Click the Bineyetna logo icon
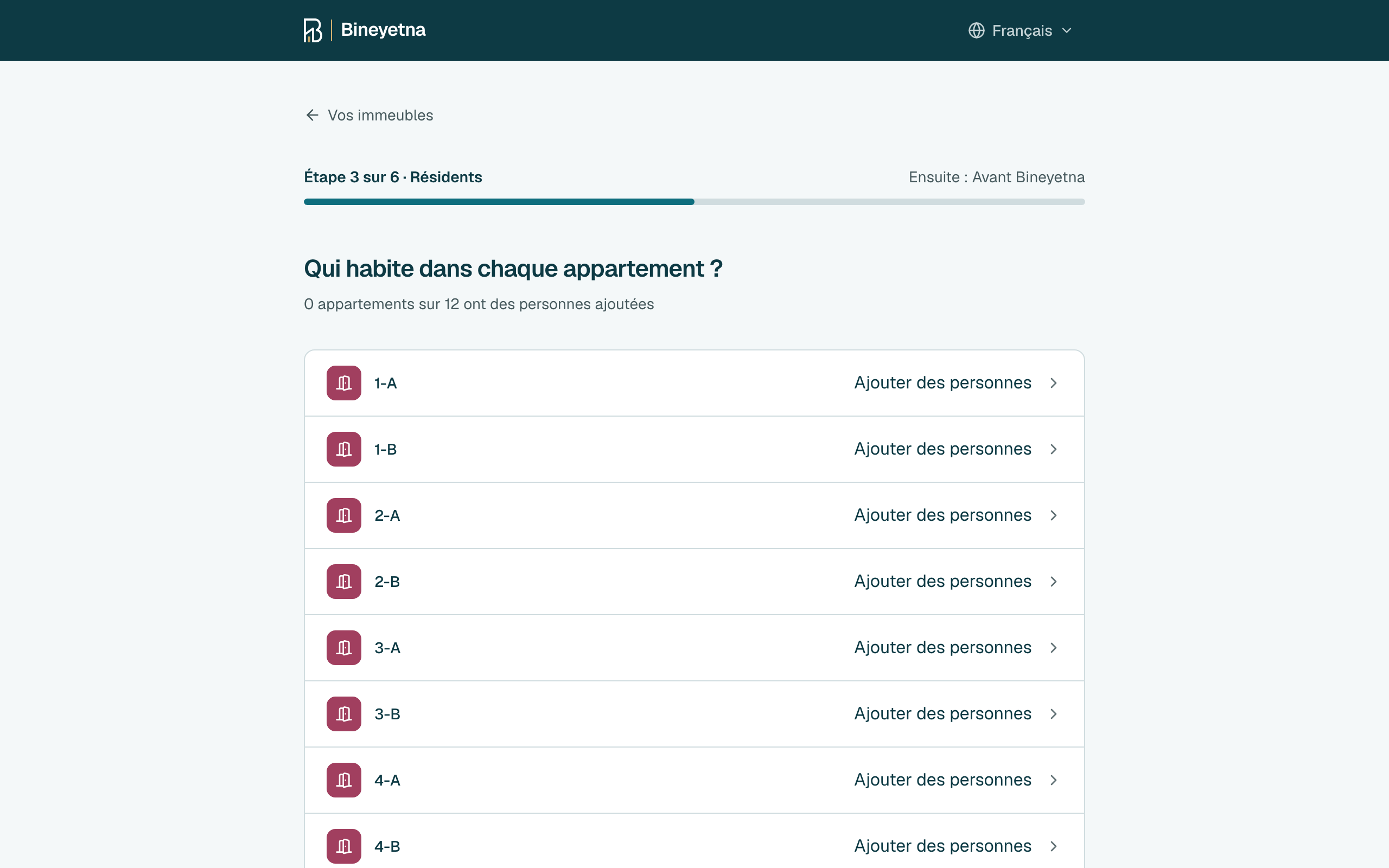 coord(313,30)
